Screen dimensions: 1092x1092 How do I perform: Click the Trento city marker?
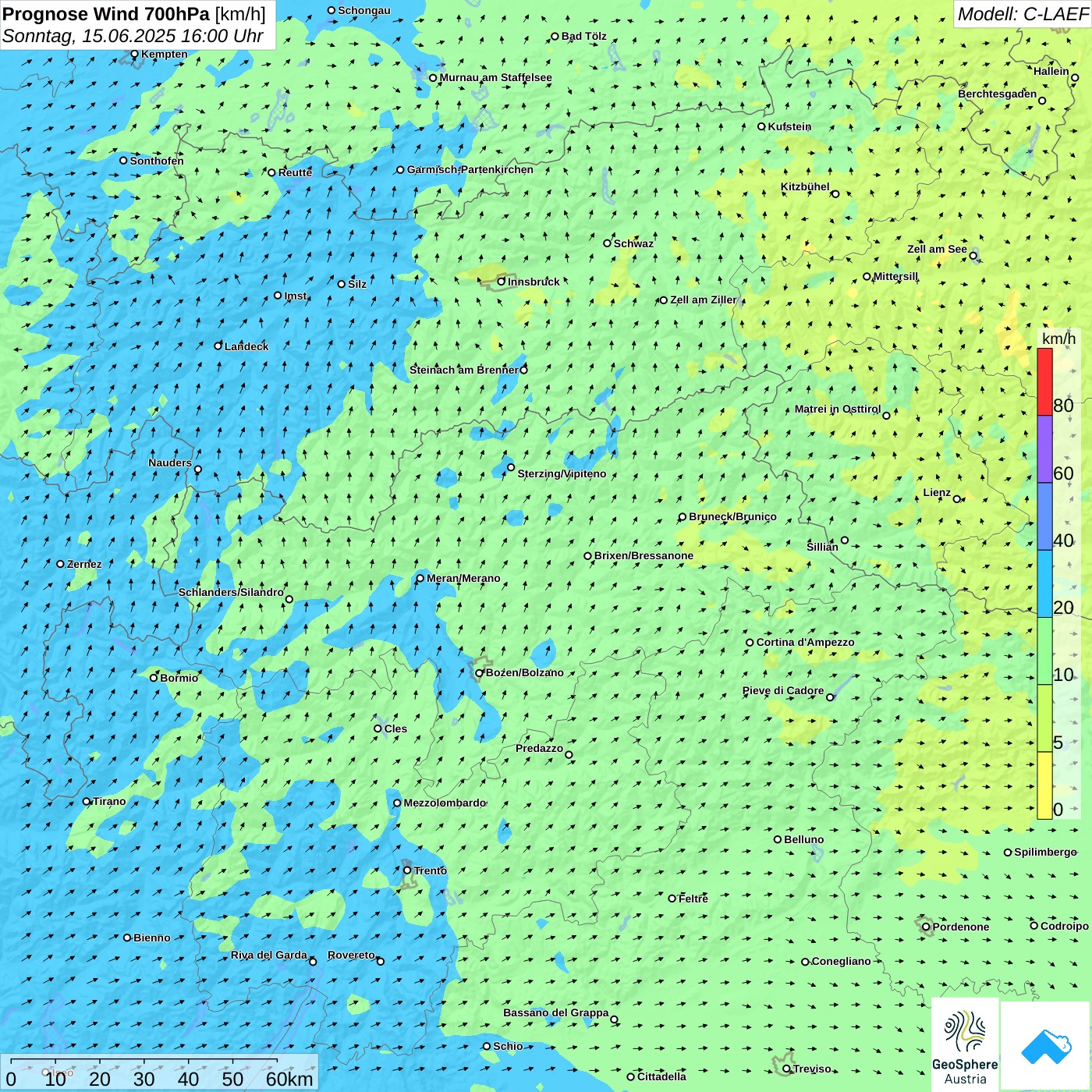tap(407, 870)
